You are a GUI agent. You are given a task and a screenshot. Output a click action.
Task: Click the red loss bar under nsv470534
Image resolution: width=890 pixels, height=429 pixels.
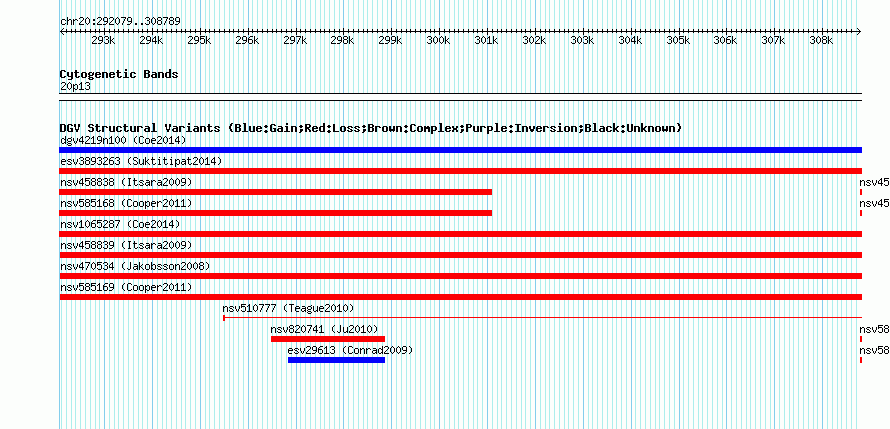[461, 276]
